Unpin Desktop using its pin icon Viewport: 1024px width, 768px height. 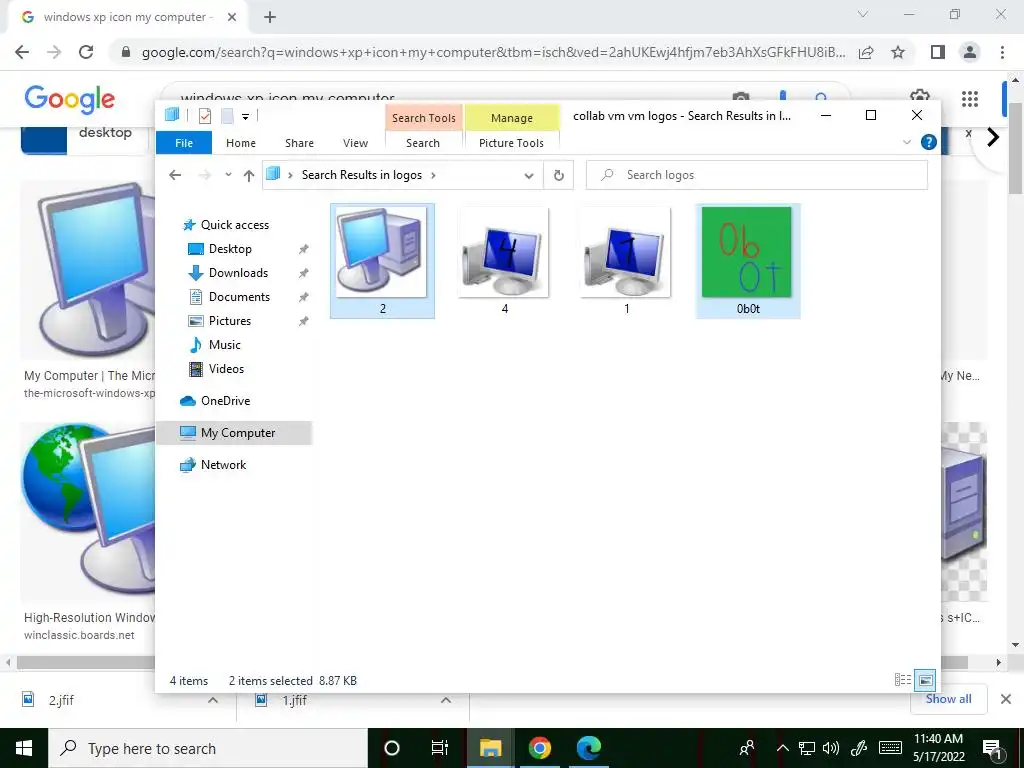303,249
